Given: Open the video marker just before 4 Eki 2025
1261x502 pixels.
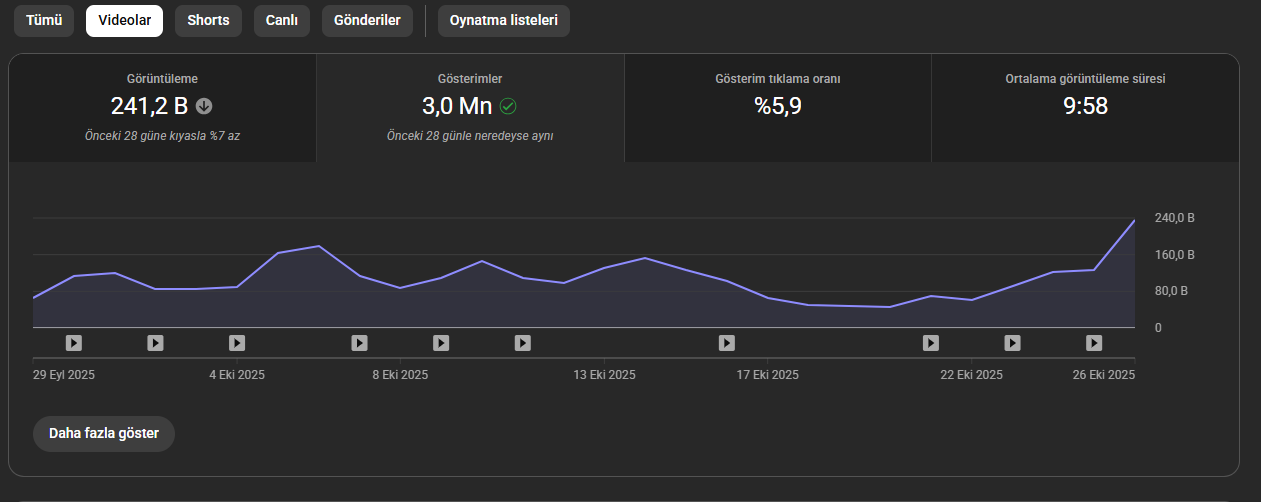Looking at the screenshot, I should (237, 343).
